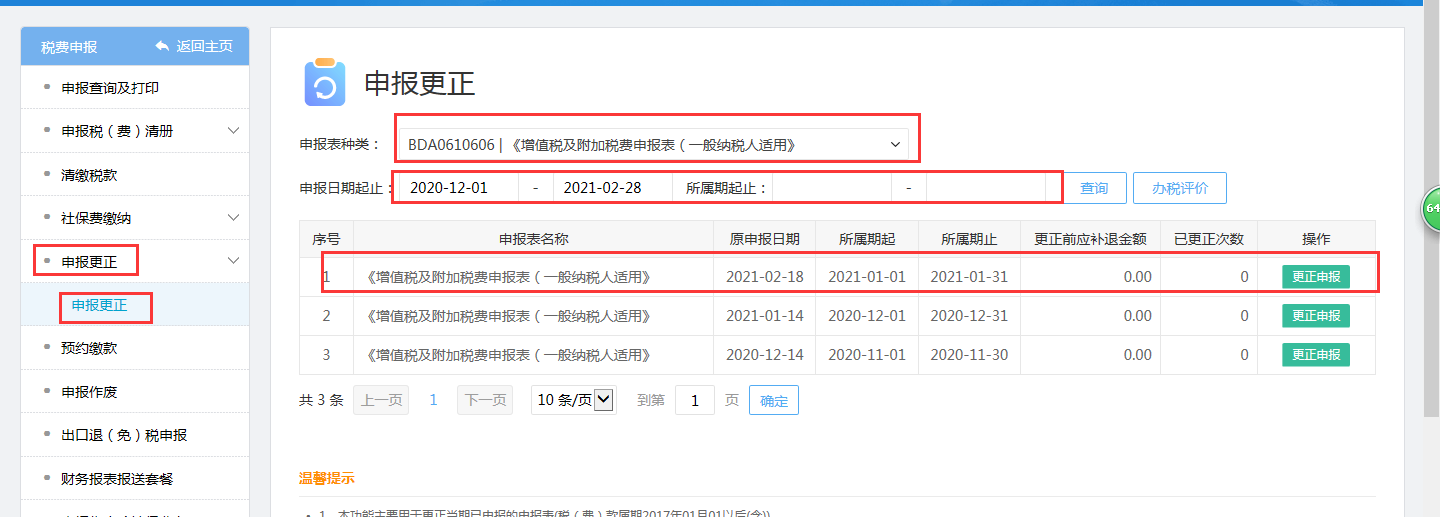Expand the 社保费缴纳 sidebar section
The image size is (1440, 517).
233,218
